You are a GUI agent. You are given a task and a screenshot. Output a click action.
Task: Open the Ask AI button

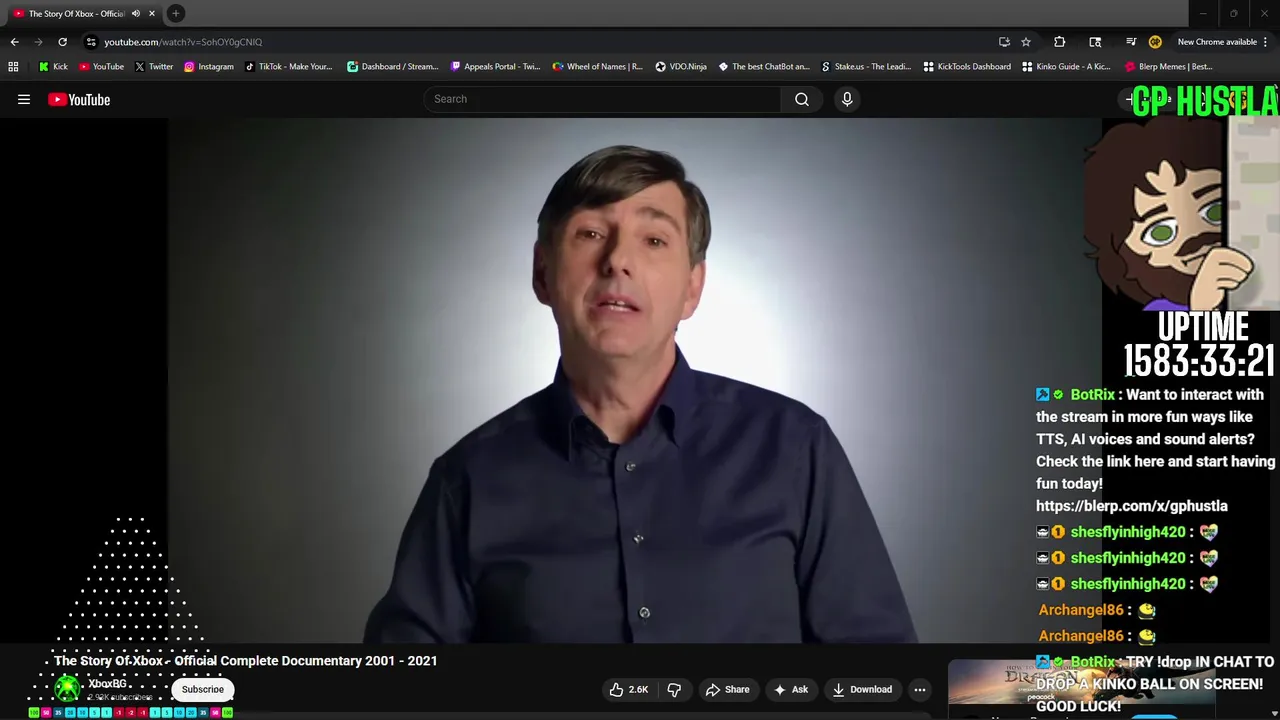(x=790, y=689)
